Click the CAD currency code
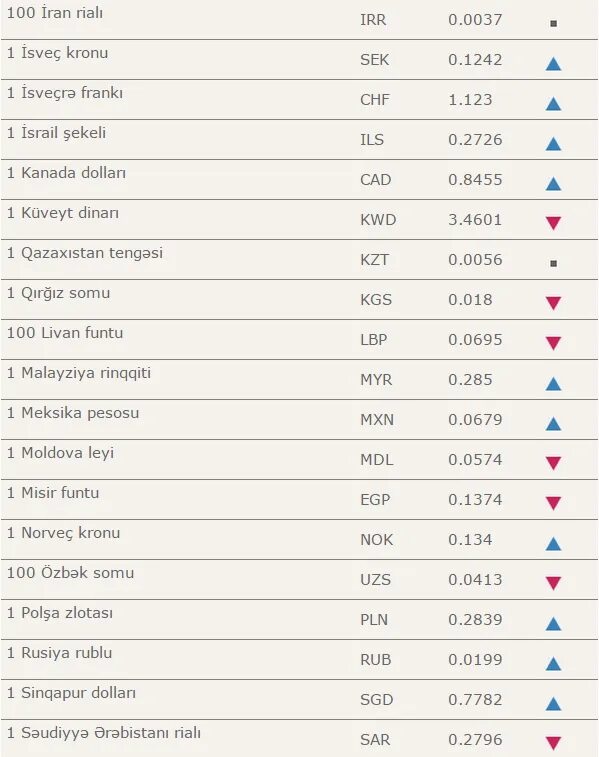Viewport: 599px width, 757px height. [x=376, y=180]
